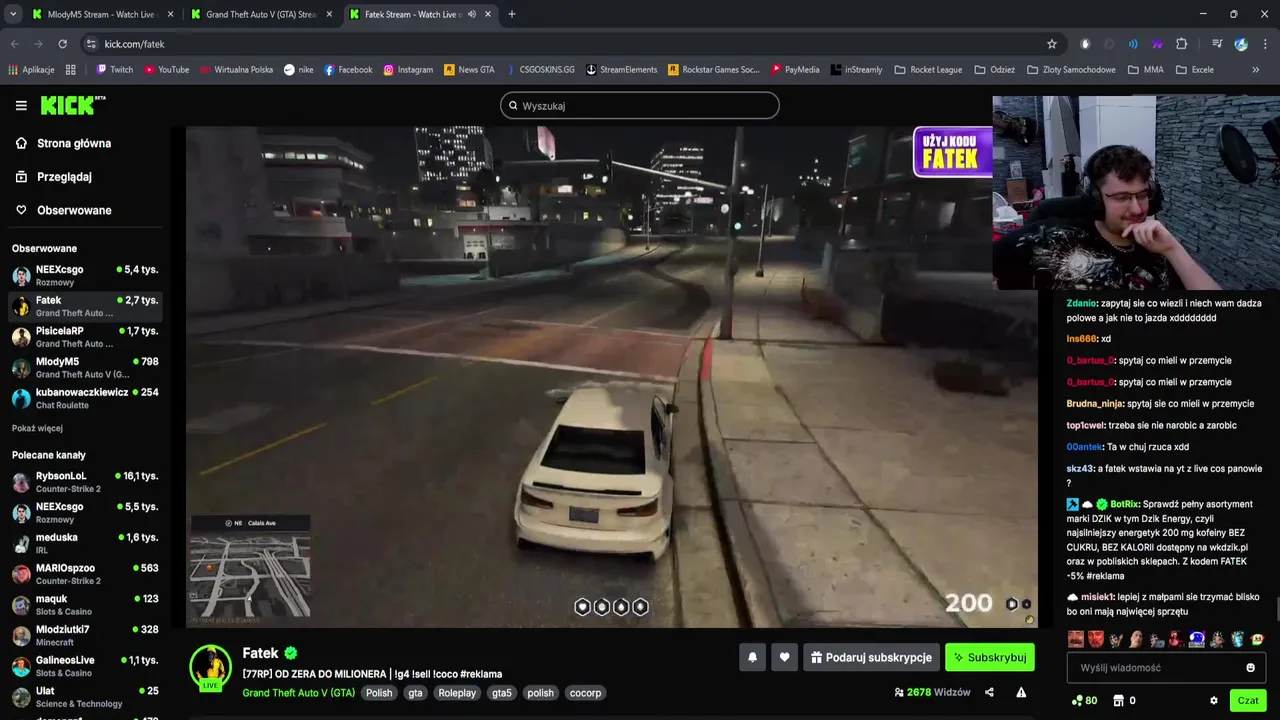This screenshot has height=720, width=1280.
Task: Go back in browser
Action: point(15,44)
